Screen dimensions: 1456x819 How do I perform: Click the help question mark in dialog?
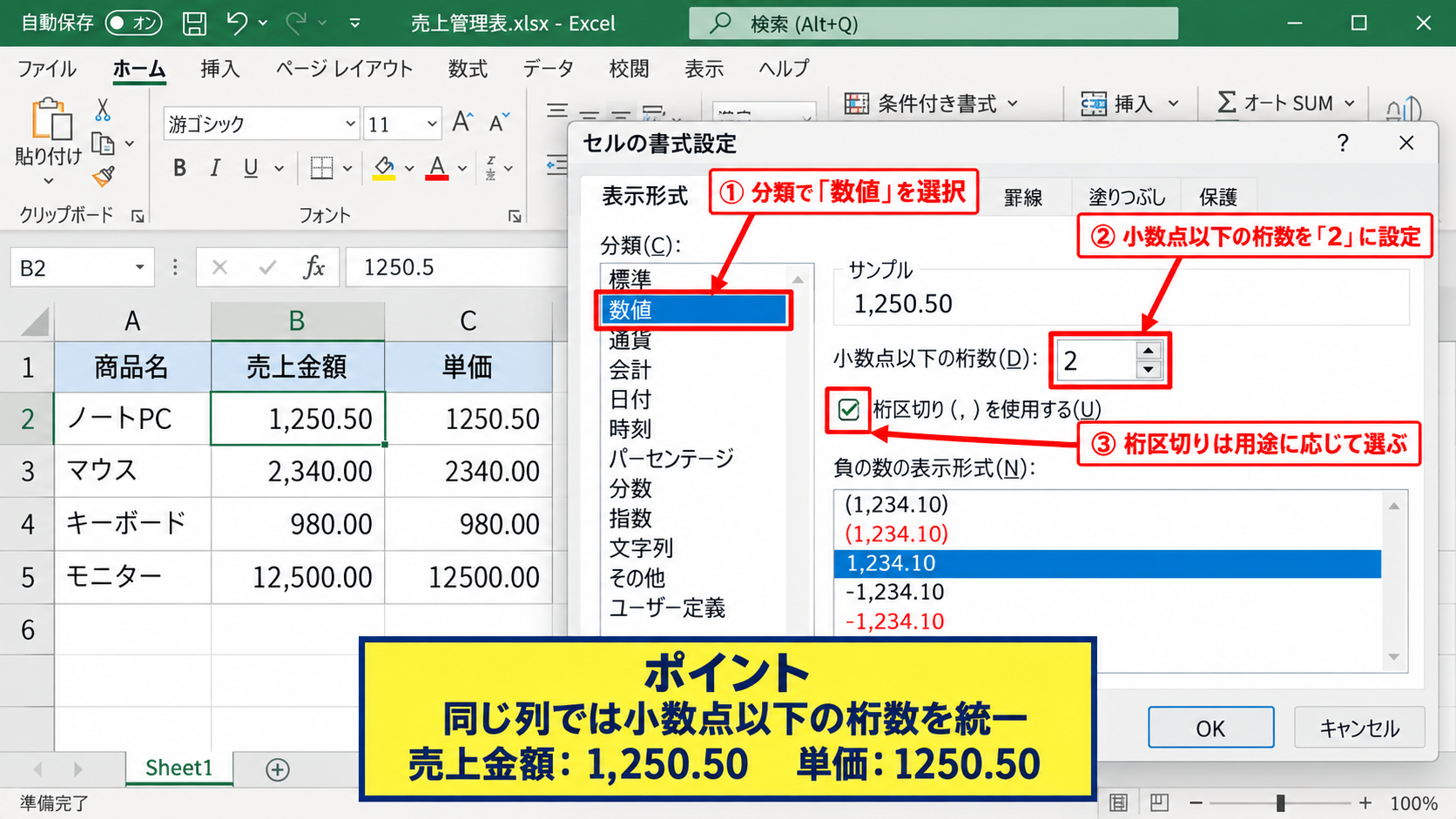(x=1343, y=143)
